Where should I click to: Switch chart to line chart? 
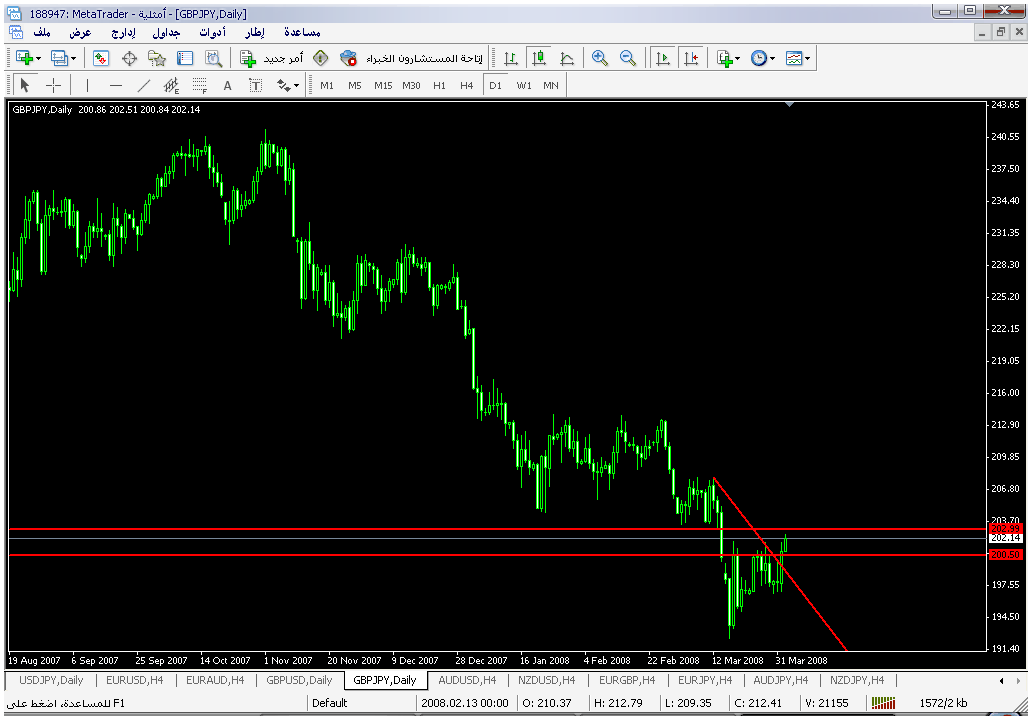[x=567, y=59]
